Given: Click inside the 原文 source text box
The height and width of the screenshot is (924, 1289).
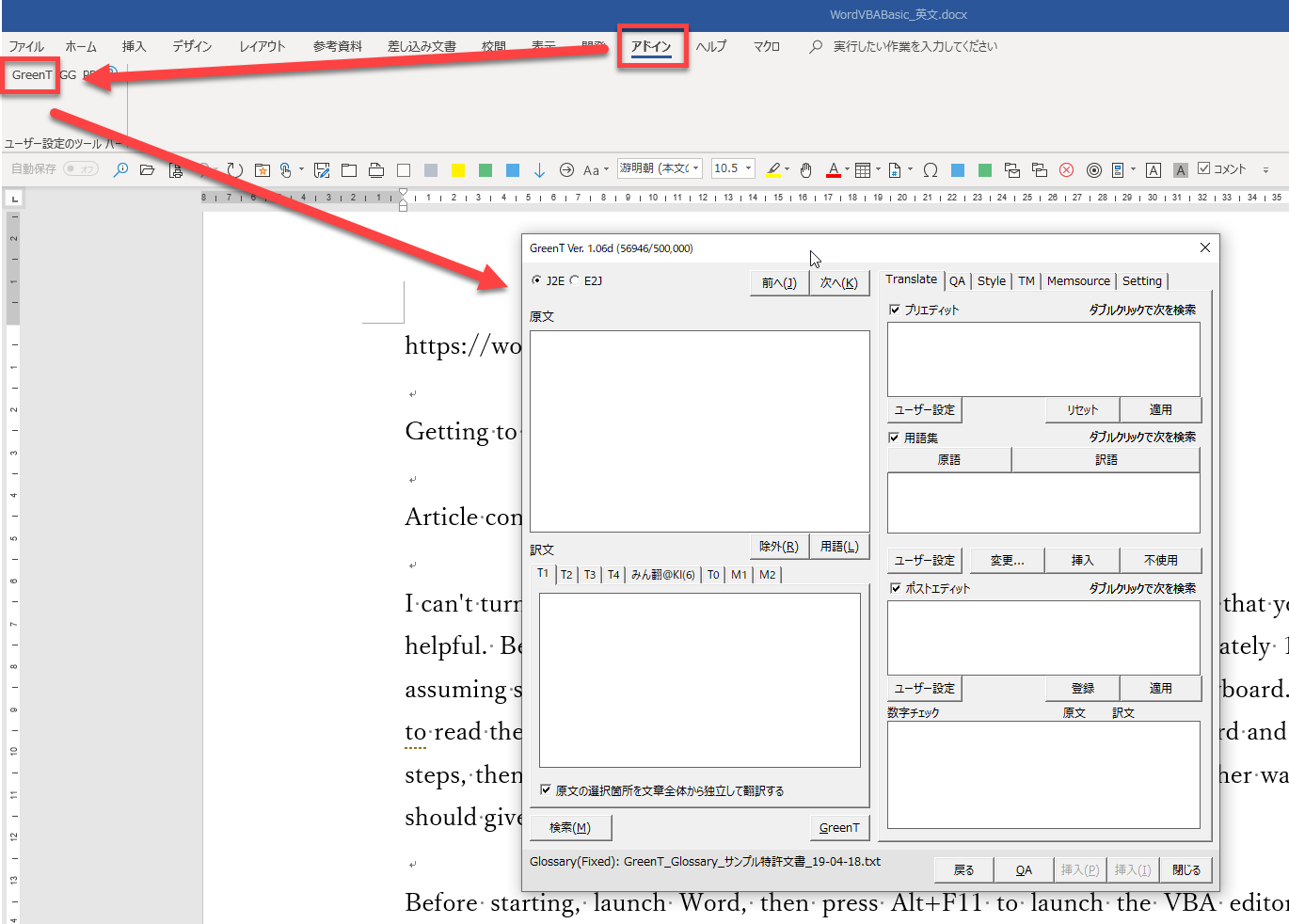Looking at the screenshot, I should (699, 430).
